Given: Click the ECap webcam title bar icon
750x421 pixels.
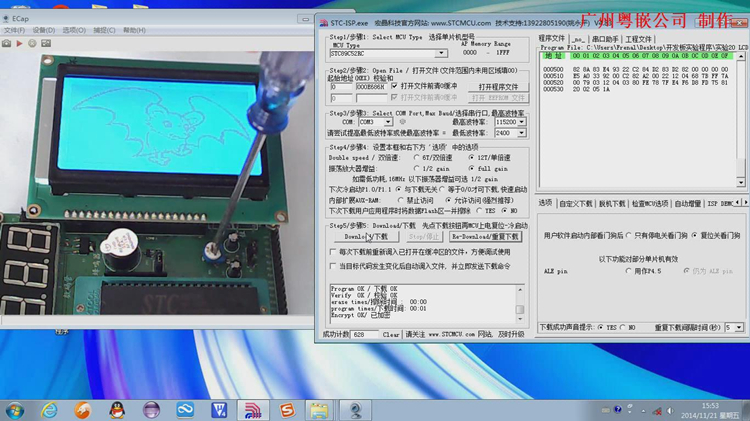Looking at the screenshot, I should click(x=6, y=19).
